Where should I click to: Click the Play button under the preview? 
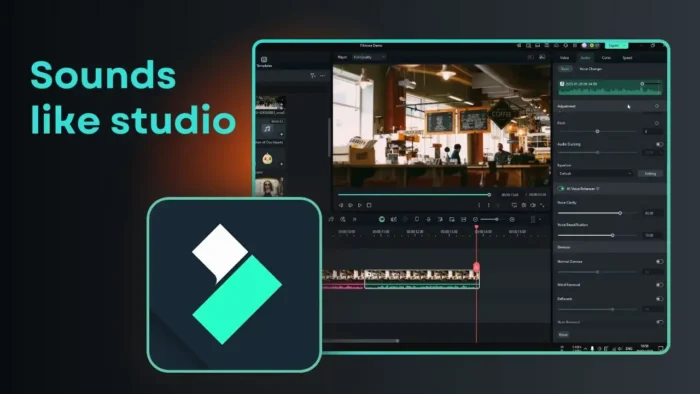point(359,205)
